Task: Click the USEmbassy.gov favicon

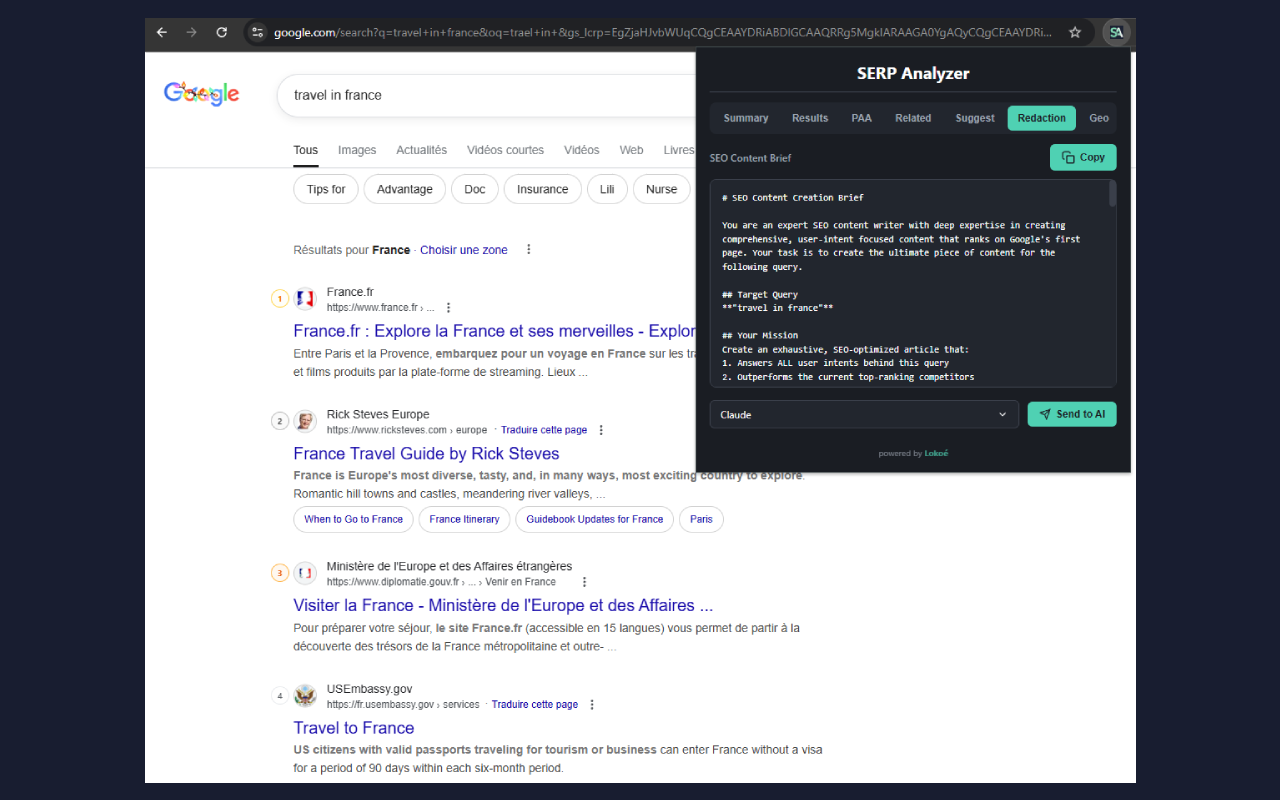Action: point(305,696)
